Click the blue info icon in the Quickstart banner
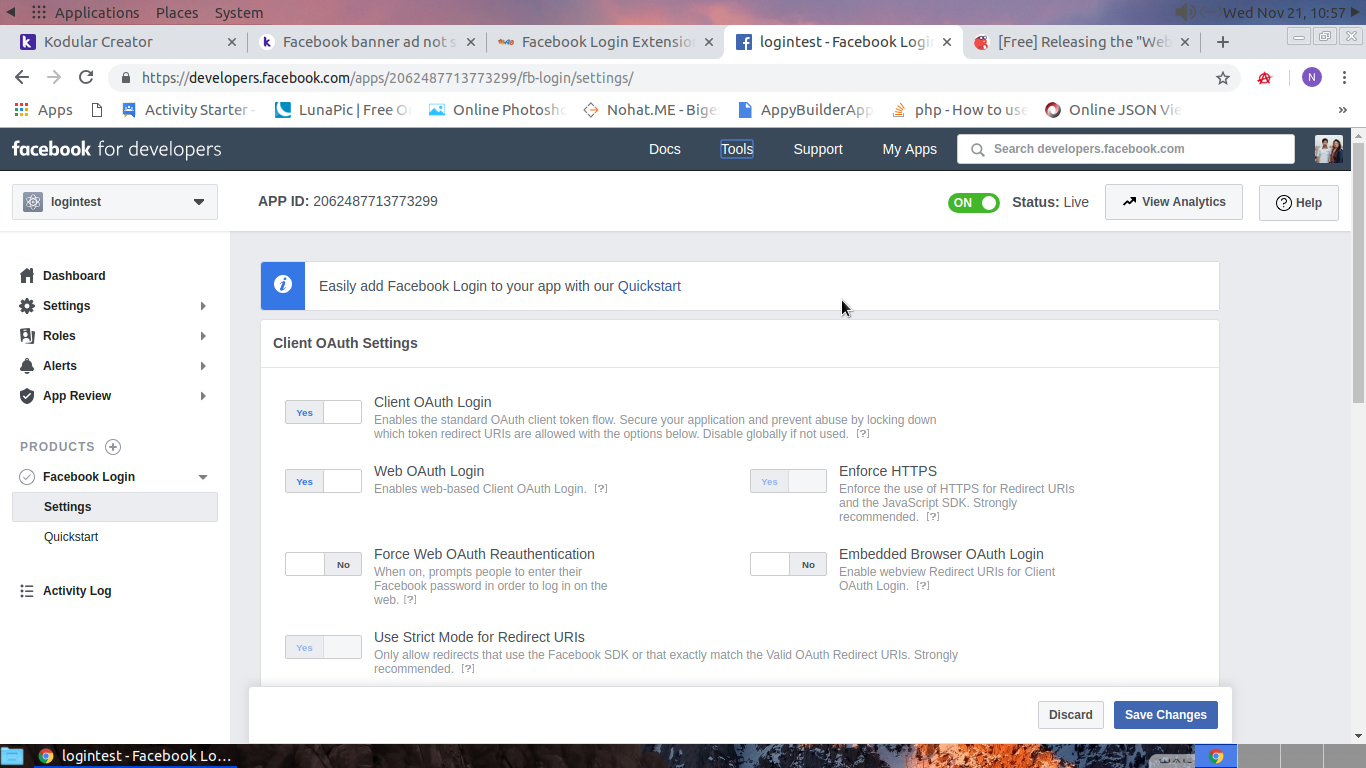Image resolution: width=1366 pixels, height=768 pixels. 283,285
